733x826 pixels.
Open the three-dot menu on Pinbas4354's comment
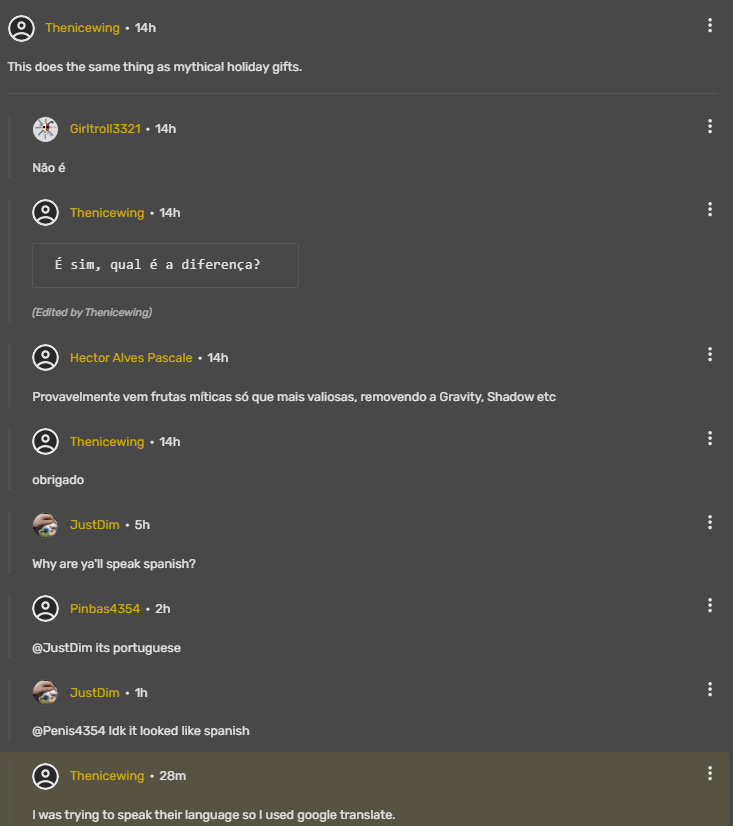coord(710,605)
